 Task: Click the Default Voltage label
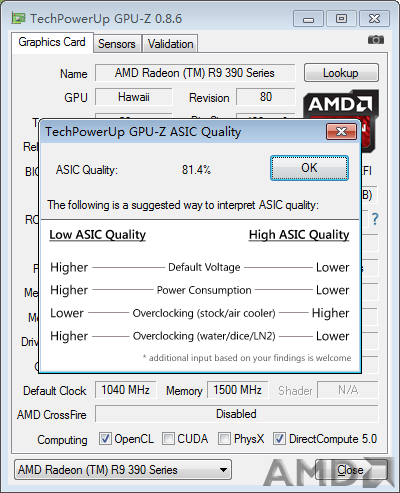[x=204, y=267]
